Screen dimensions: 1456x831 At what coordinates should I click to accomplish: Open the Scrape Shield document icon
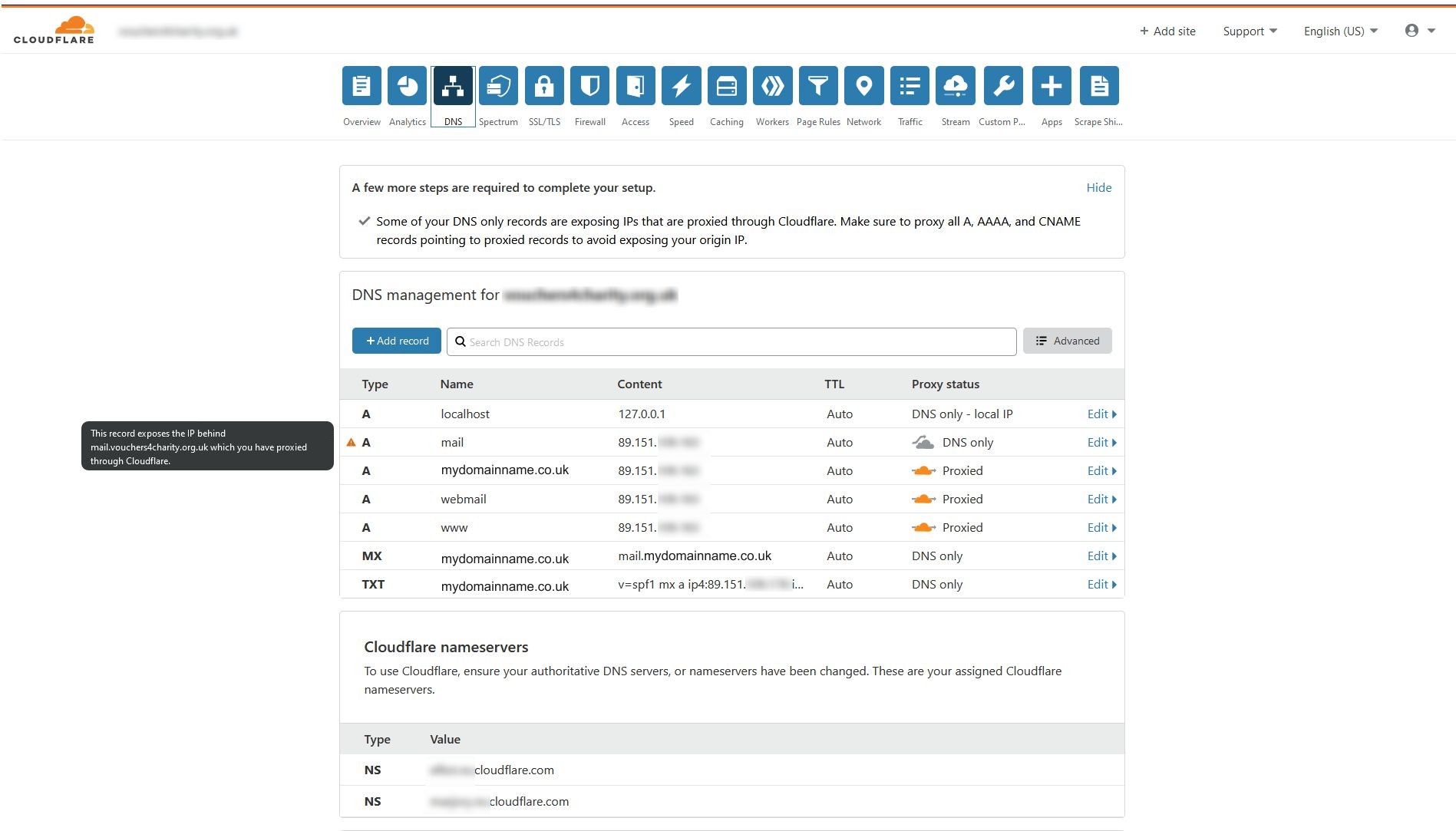click(1099, 85)
